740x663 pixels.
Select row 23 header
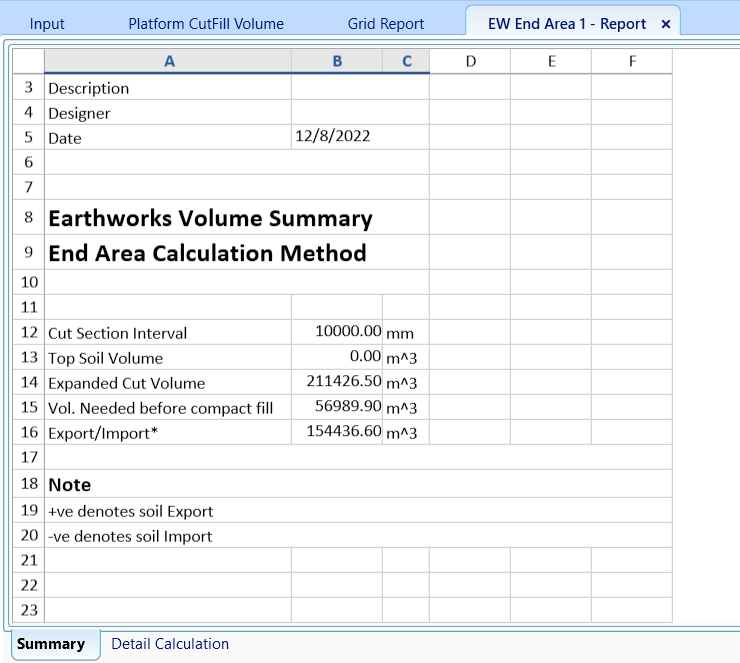[29, 610]
